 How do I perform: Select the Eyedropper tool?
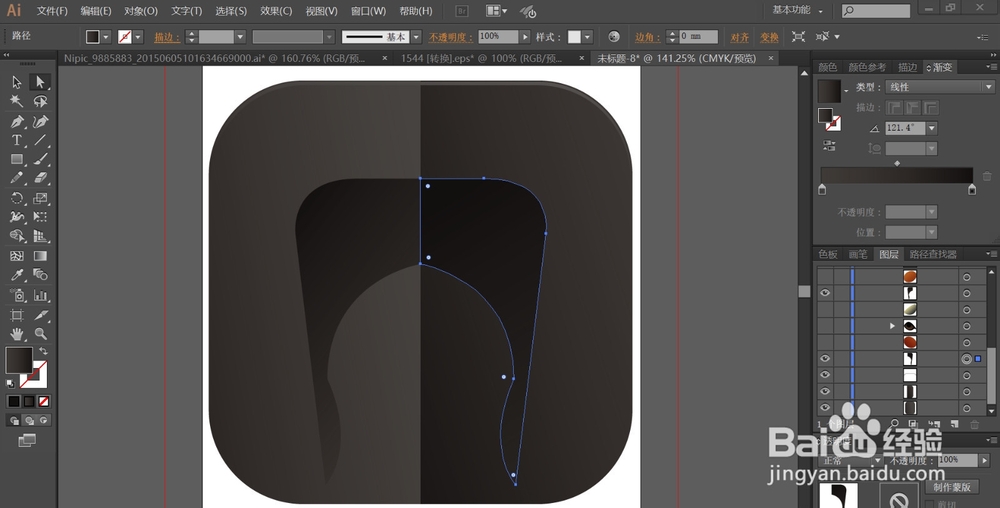click(x=17, y=275)
